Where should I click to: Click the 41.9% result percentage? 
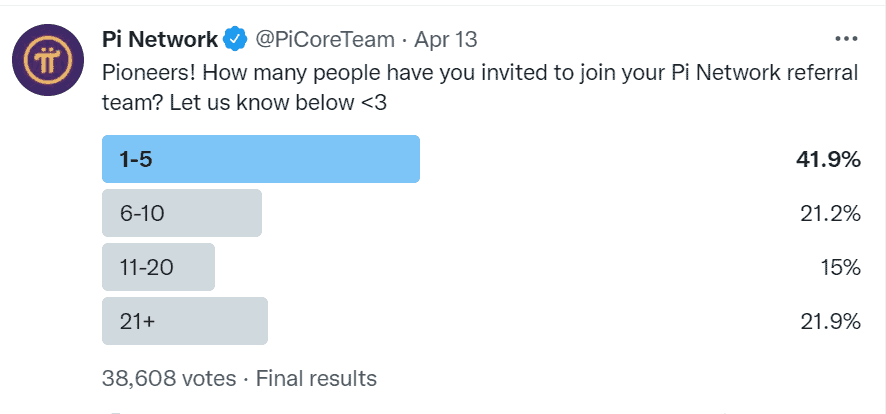tap(828, 160)
